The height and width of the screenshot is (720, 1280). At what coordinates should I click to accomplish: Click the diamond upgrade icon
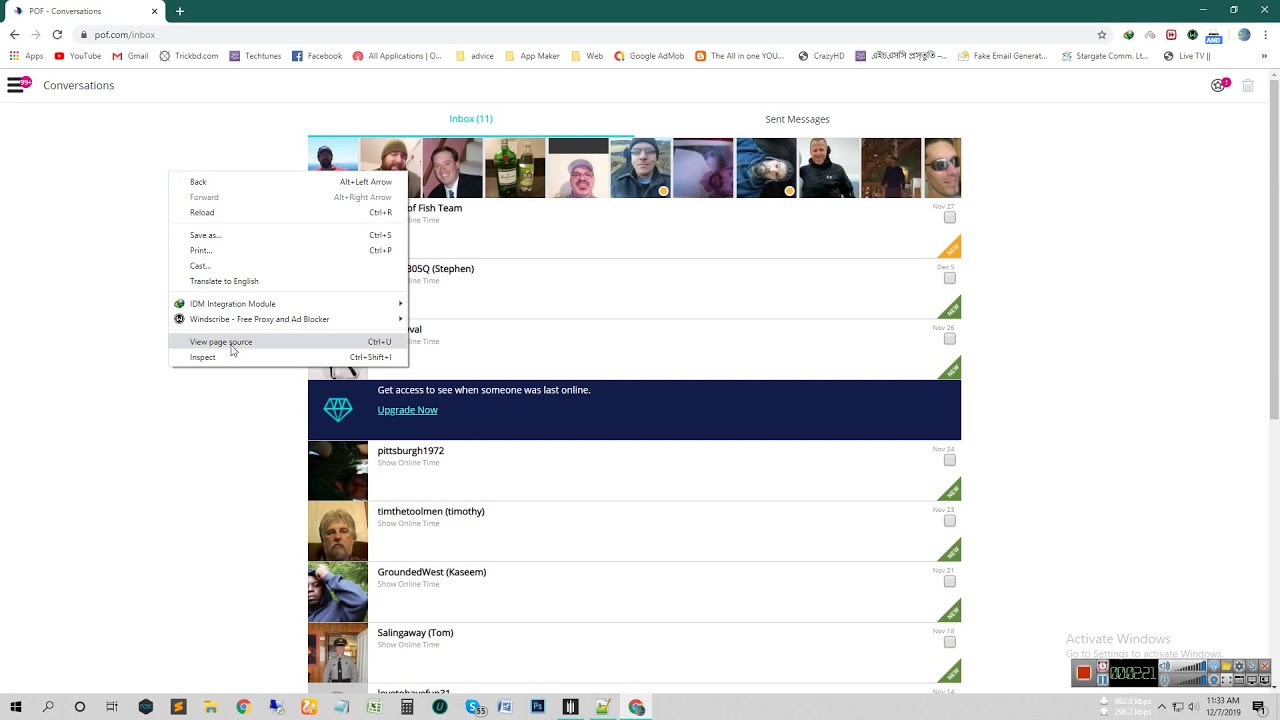tap(338, 409)
